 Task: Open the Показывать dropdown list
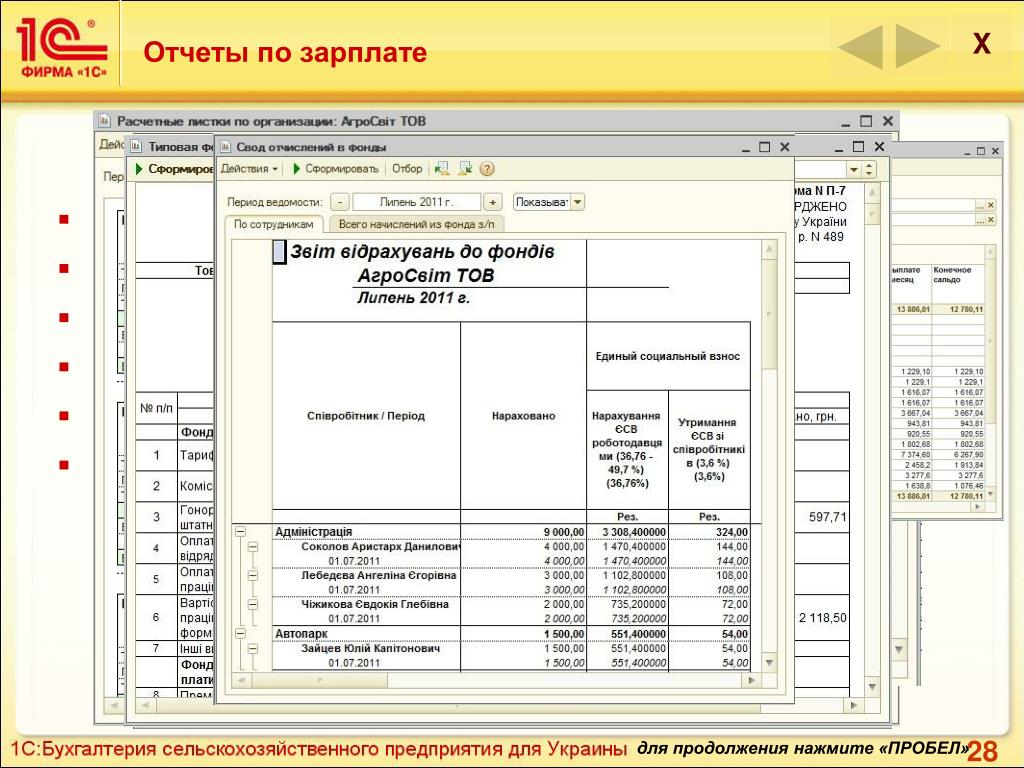tap(577, 202)
